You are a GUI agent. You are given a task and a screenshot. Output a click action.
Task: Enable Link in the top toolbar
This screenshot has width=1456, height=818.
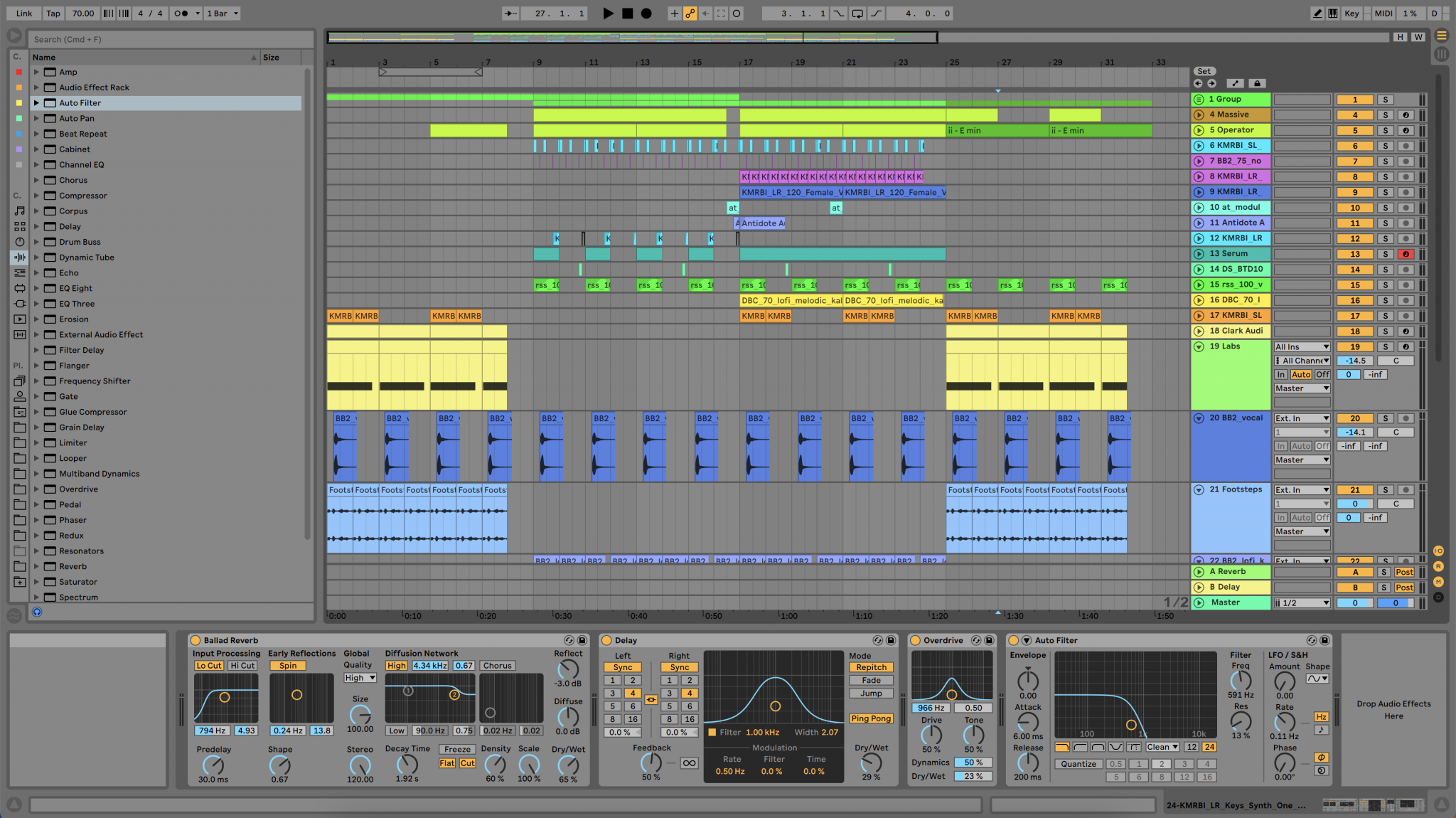coord(23,13)
